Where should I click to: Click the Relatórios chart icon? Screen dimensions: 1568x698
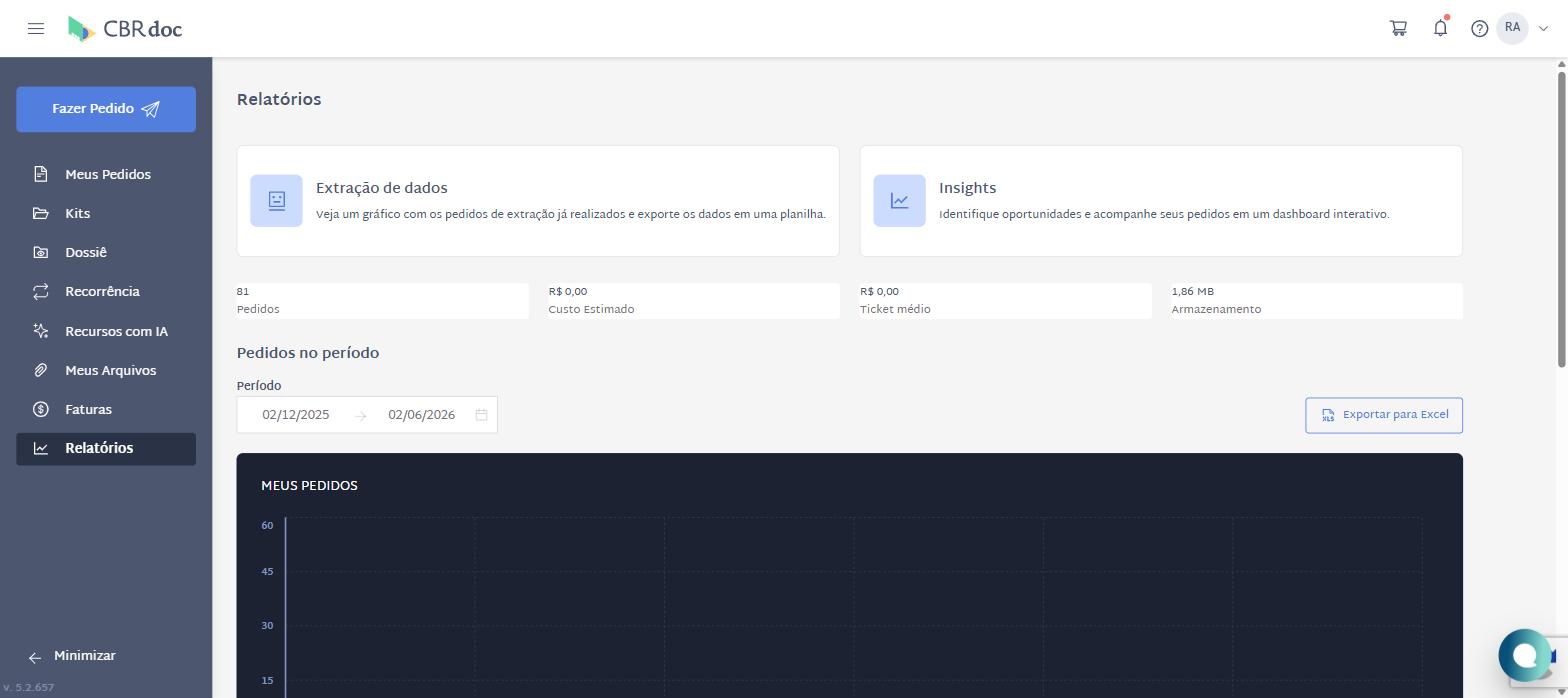tap(40, 448)
